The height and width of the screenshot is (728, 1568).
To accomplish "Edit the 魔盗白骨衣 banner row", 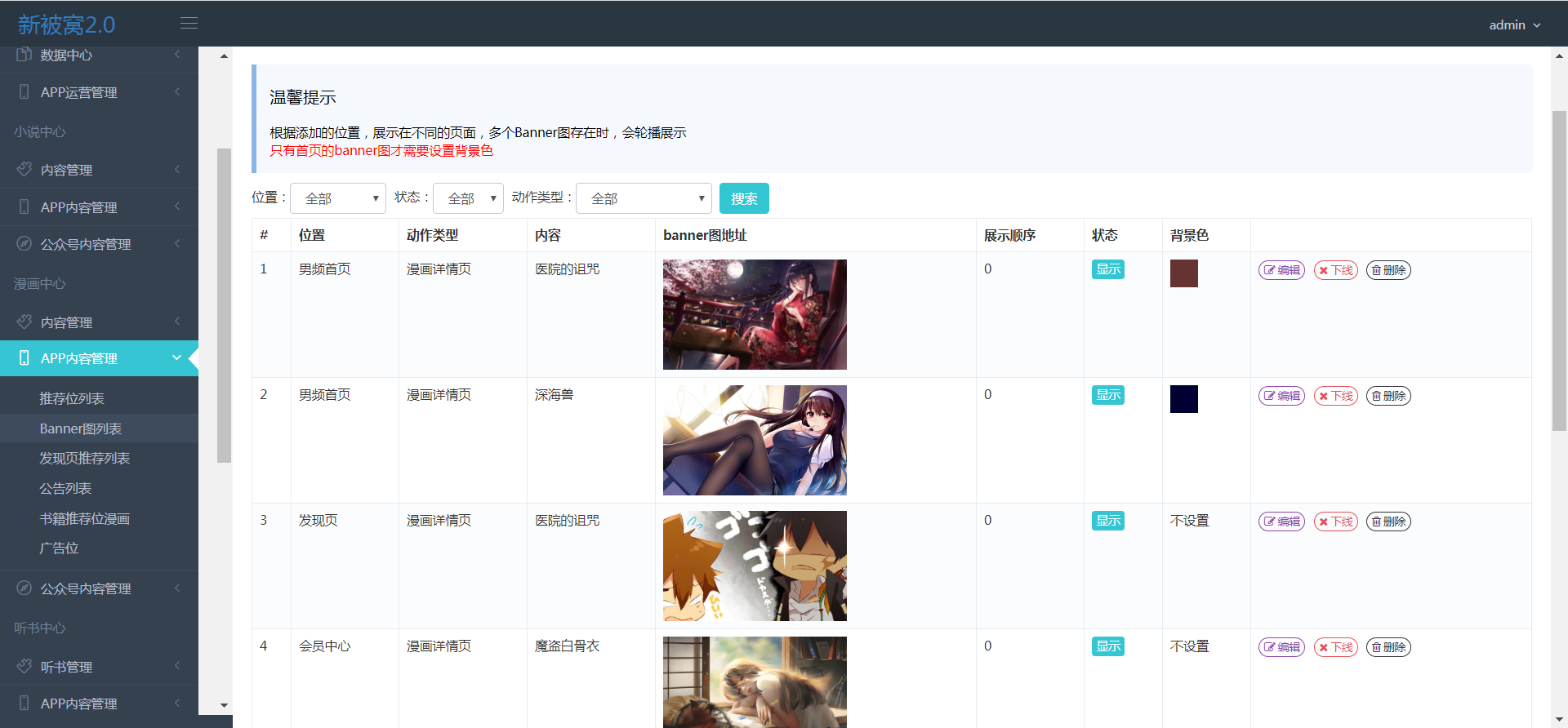I will point(1281,647).
